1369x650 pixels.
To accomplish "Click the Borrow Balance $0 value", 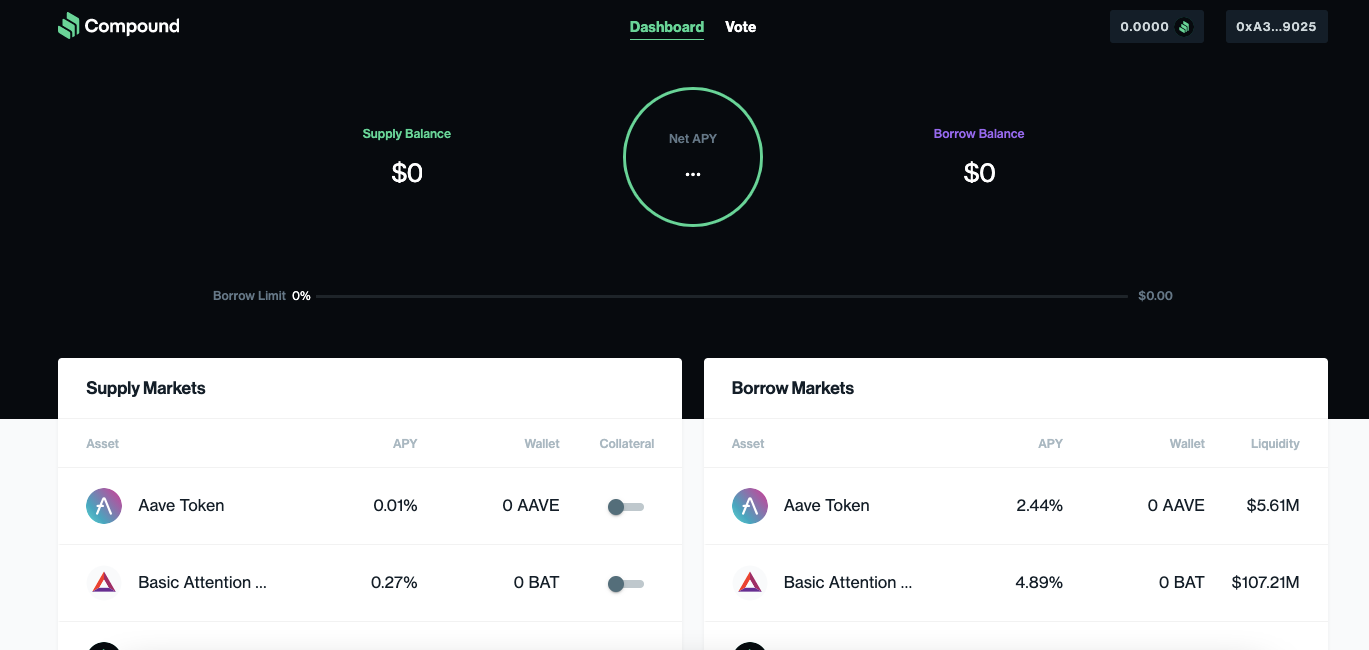I will tap(979, 173).
